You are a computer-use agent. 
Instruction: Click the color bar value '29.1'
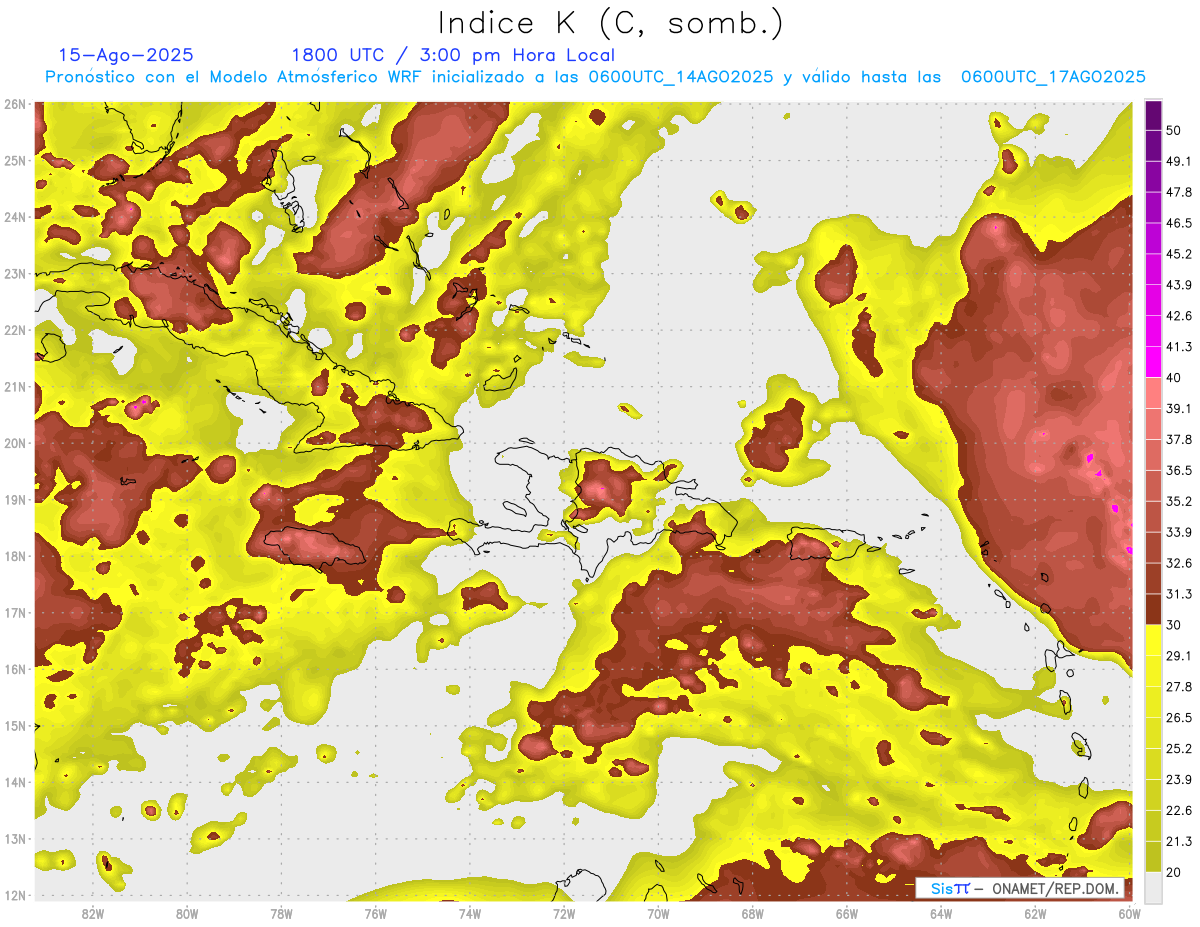coord(1179,656)
